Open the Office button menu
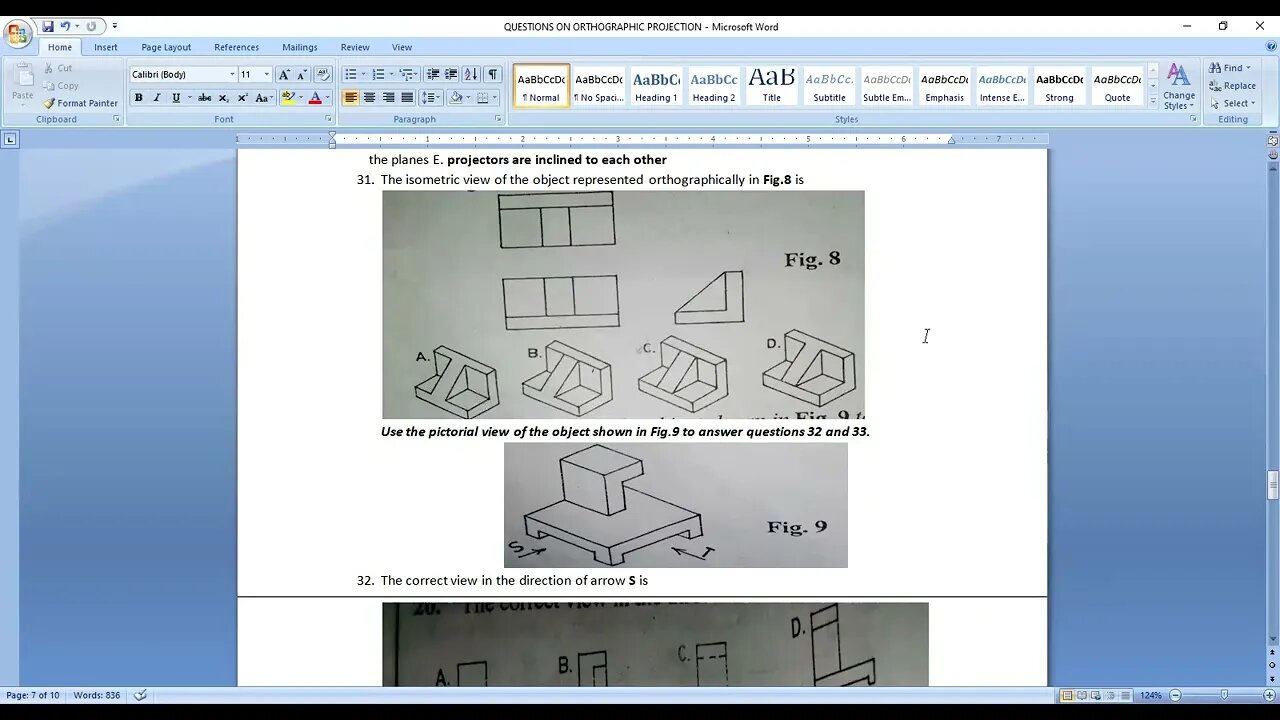The image size is (1280, 720). (17, 35)
